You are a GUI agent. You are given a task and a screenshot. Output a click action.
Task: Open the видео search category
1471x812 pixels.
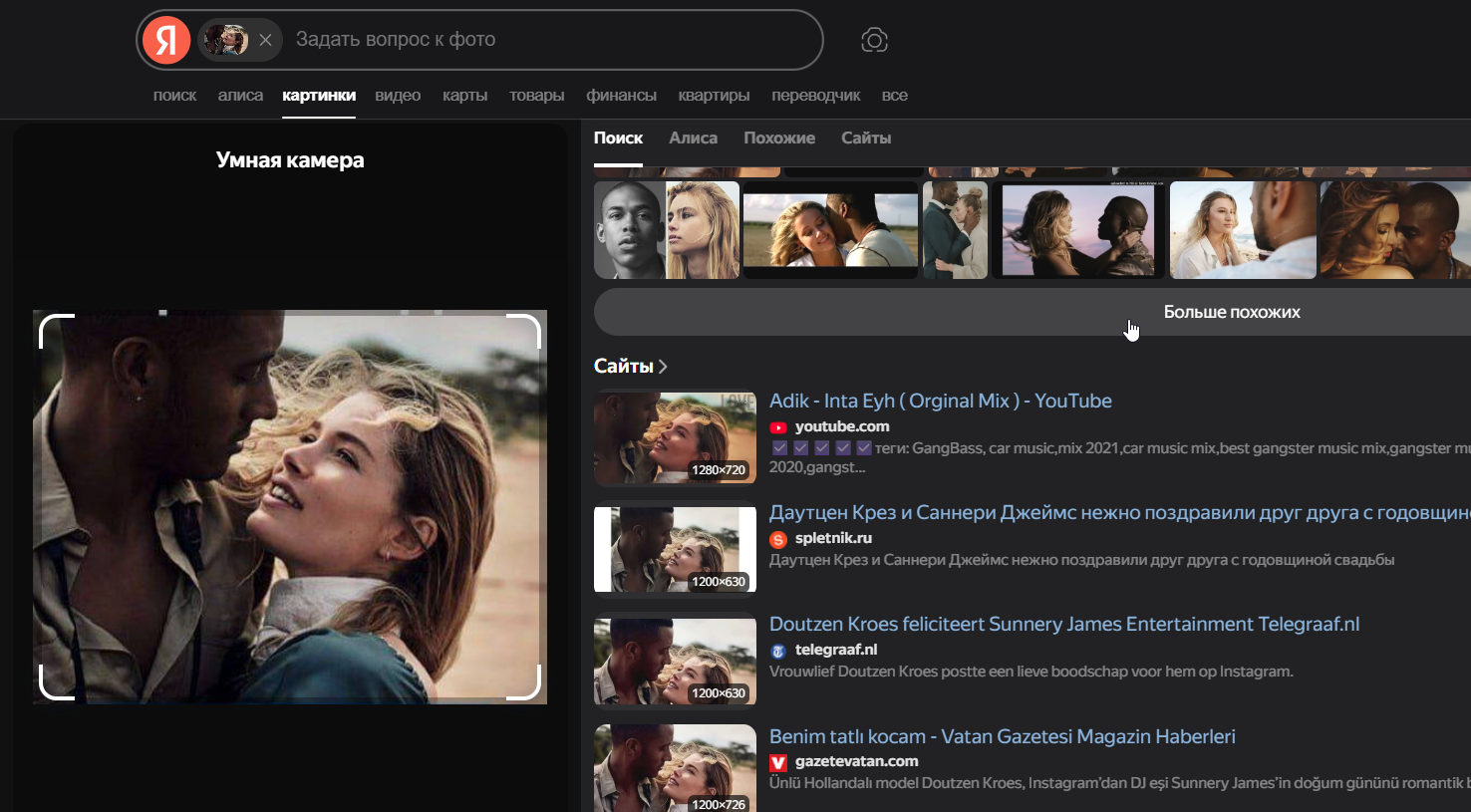point(398,96)
